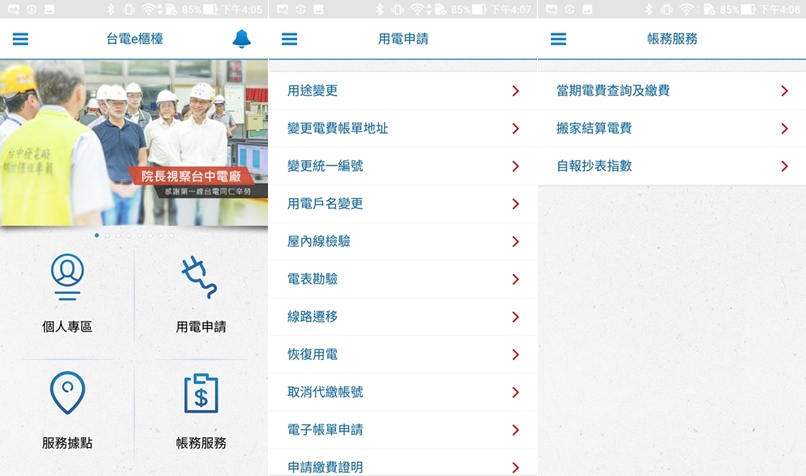Tap chevron beside 當期電費查詢及繳費
The width and height of the screenshot is (806, 476).
(784, 91)
